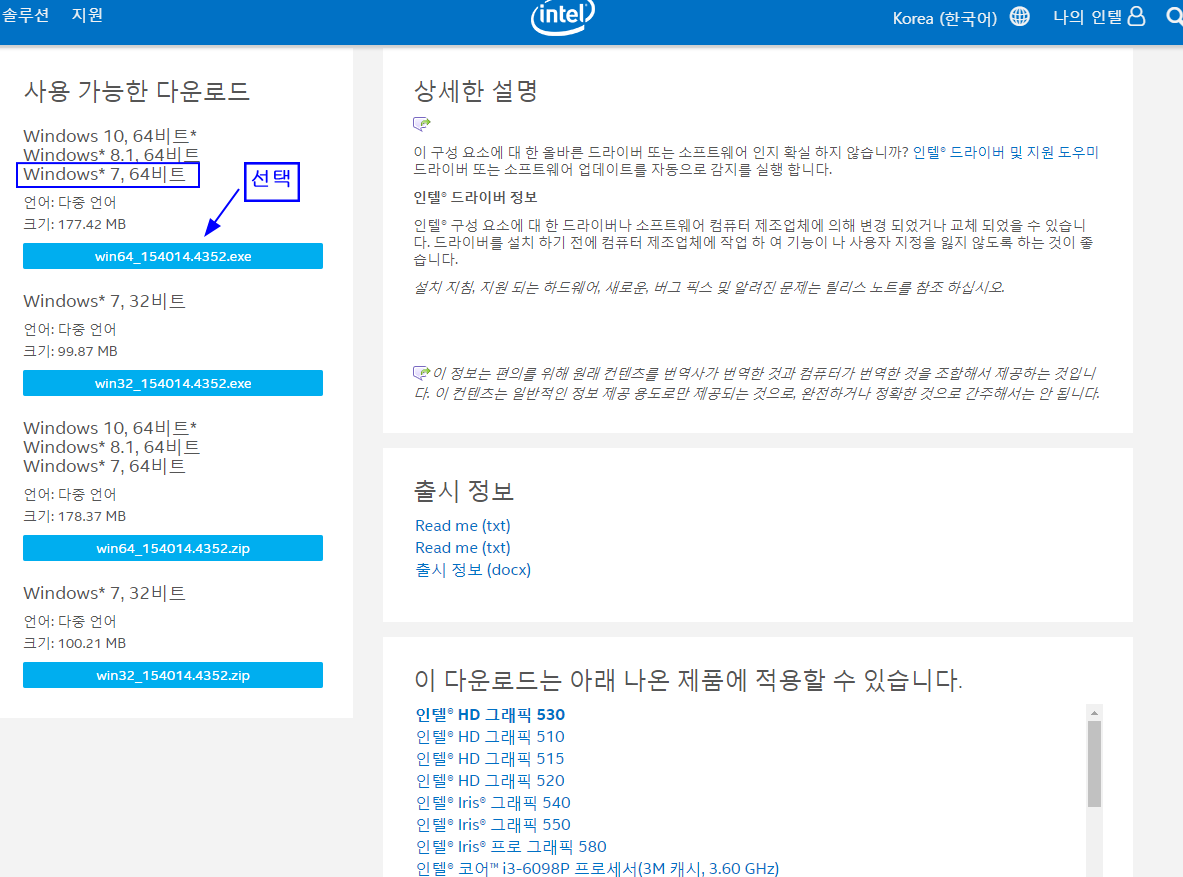The width and height of the screenshot is (1183, 877).
Task: Open 인텔 HD 그래픽 510 link
Action: 490,736
